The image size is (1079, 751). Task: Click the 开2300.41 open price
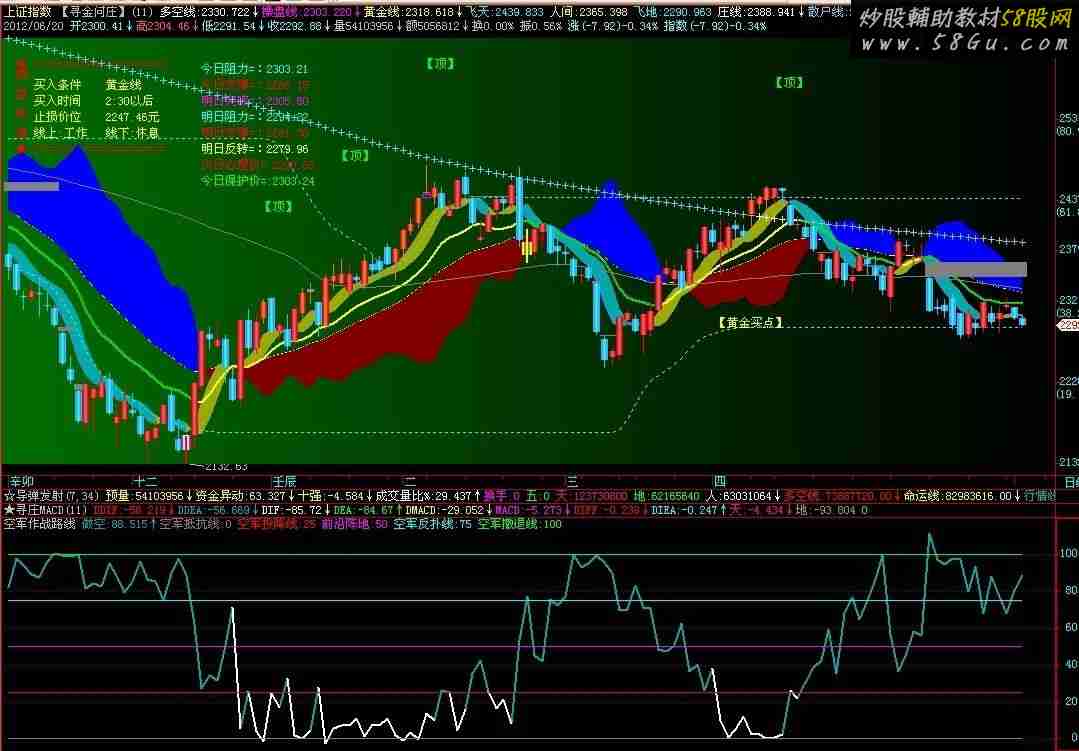point(96,26)
